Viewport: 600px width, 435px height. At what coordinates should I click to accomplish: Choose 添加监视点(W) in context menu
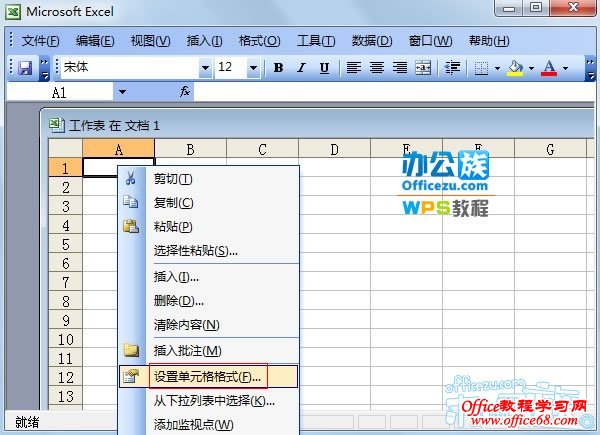coord(209,424)
